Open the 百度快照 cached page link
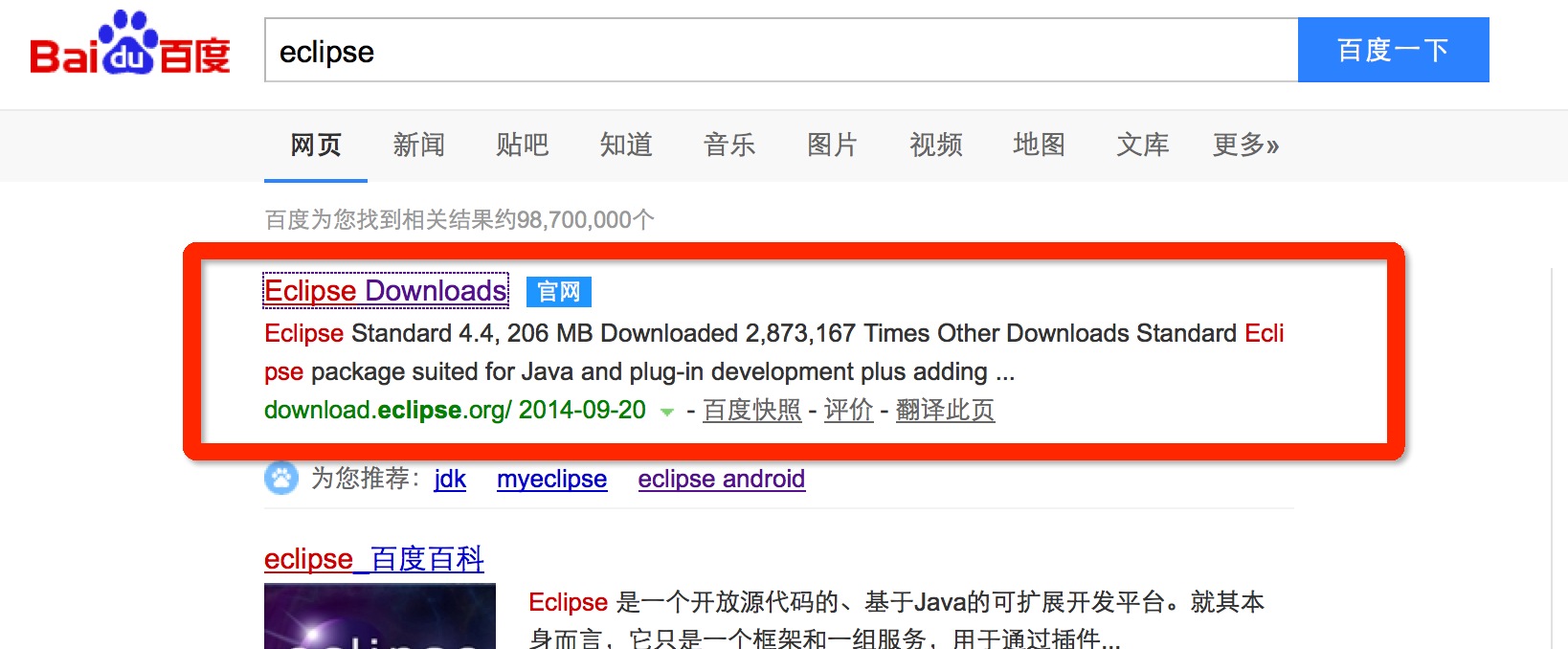 pos(752,411)
